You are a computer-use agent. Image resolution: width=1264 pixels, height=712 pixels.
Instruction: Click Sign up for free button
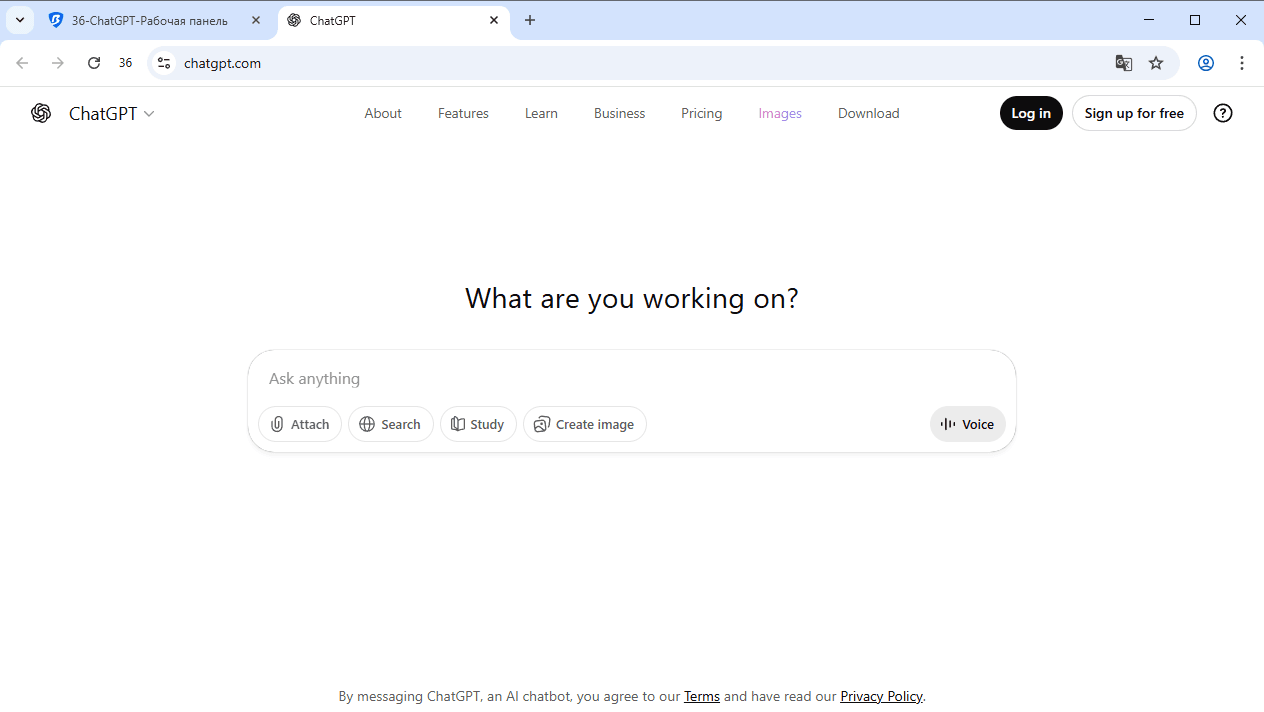(x=1134, y=113)
